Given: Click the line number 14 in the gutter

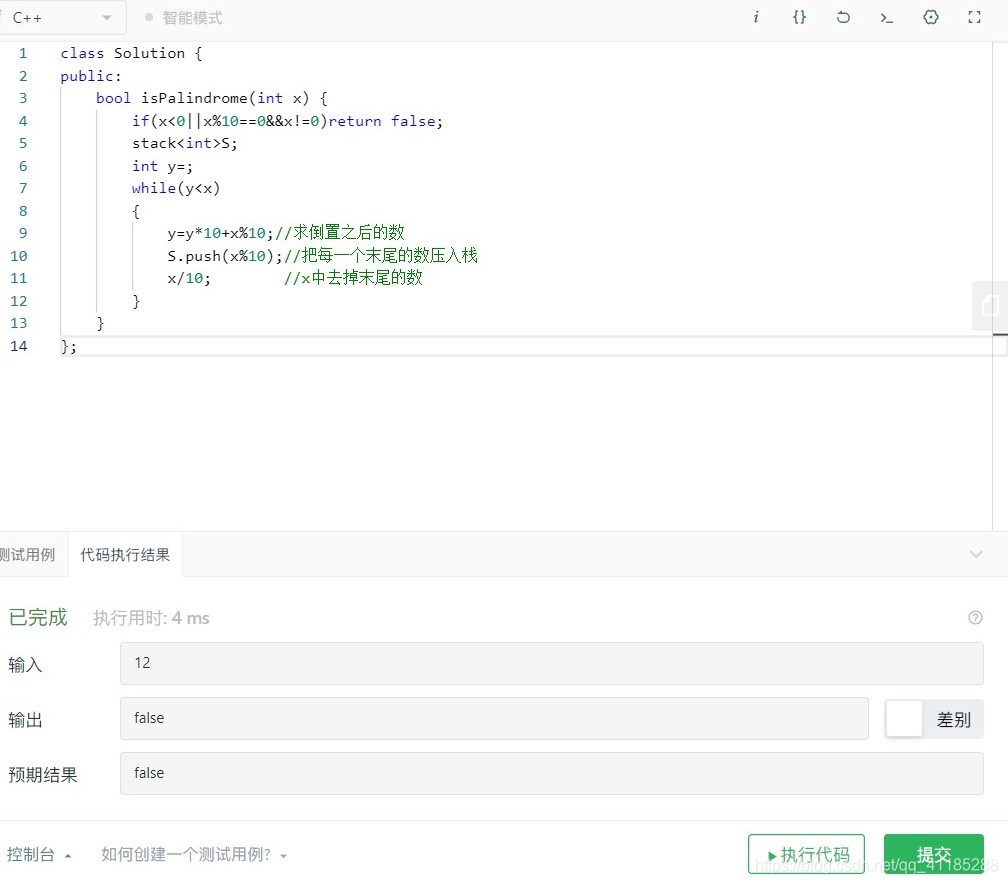Looking at the screenshot, I should coord(19,346).
